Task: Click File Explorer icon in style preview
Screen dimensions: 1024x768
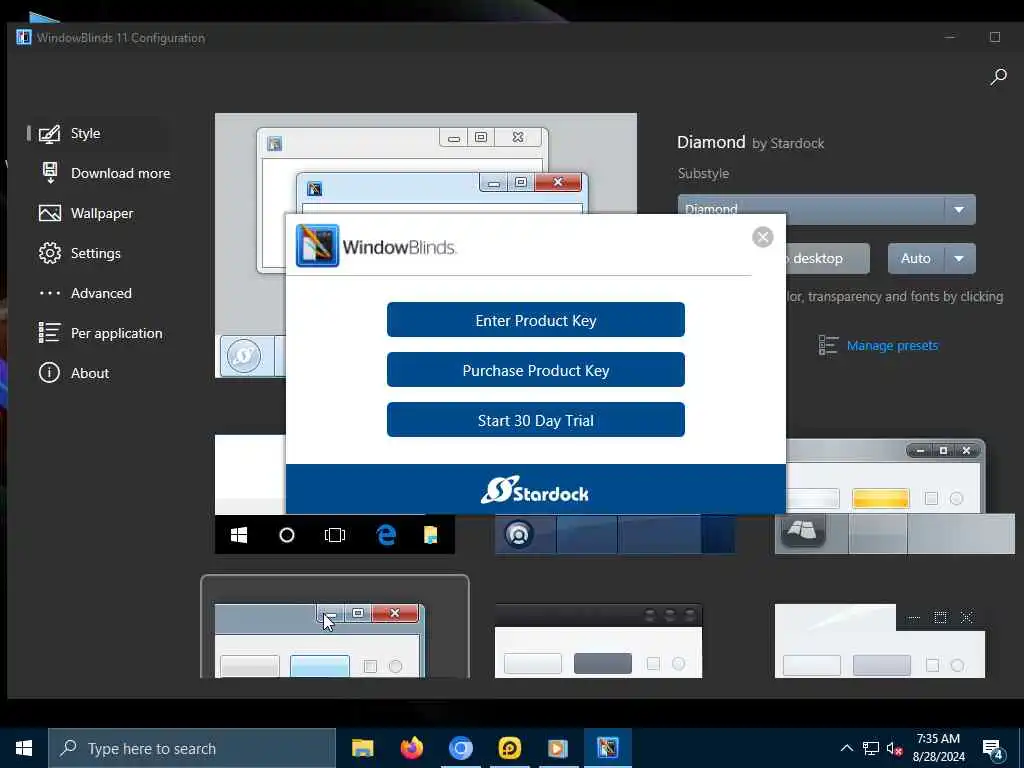Action: [431, 535]
